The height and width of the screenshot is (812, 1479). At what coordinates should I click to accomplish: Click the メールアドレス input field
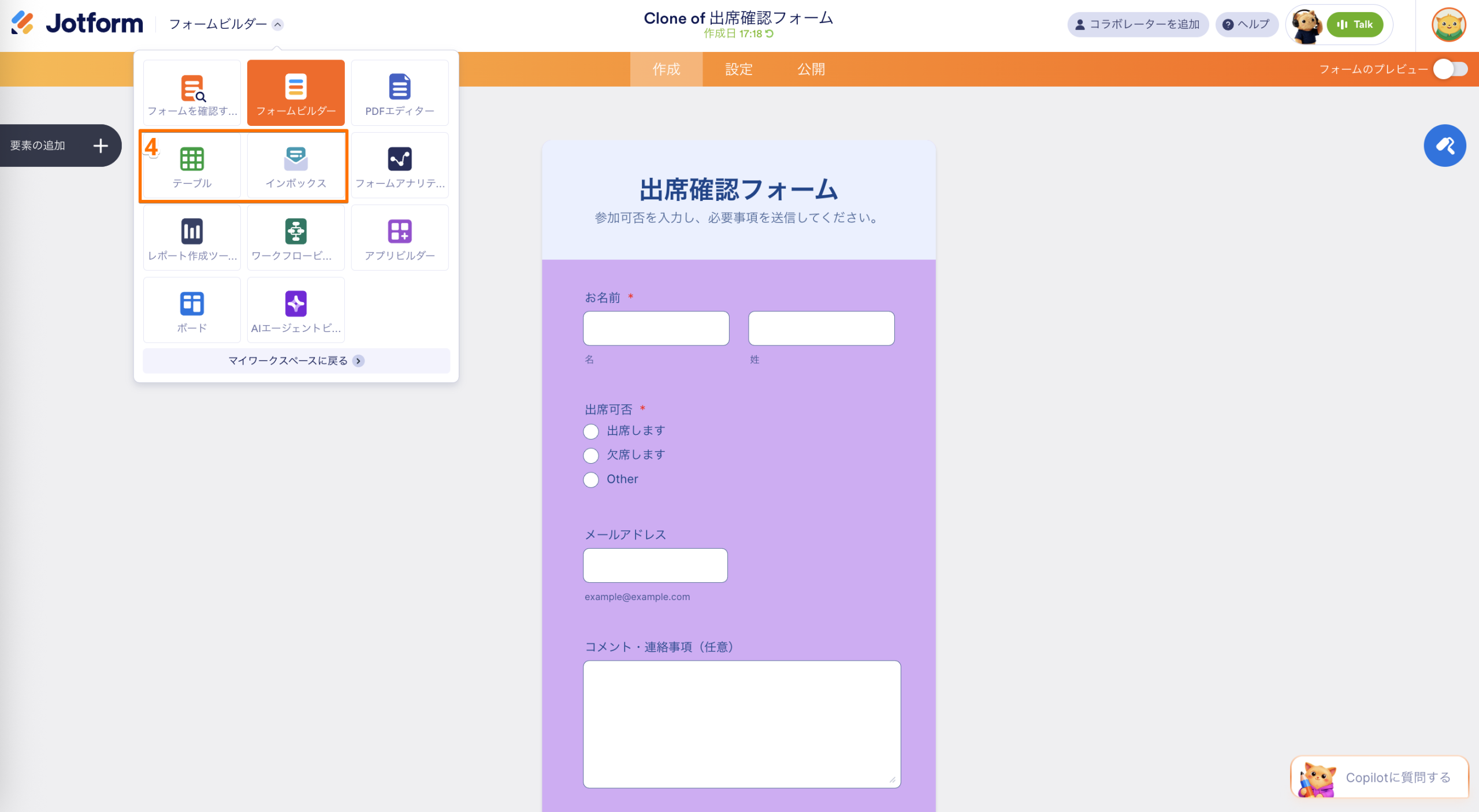tap(655, 565)
